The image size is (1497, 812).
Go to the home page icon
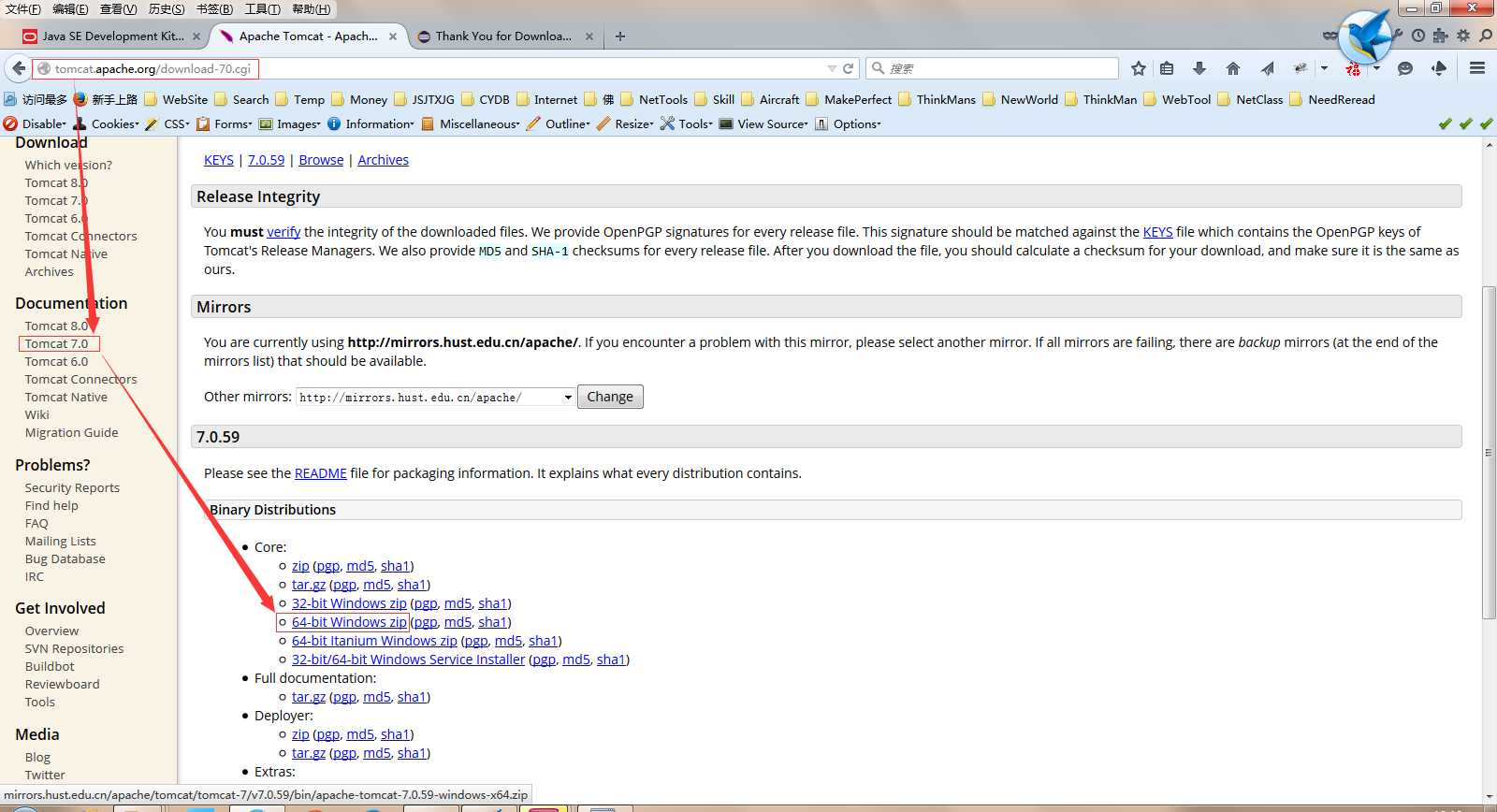point(1233,68)
